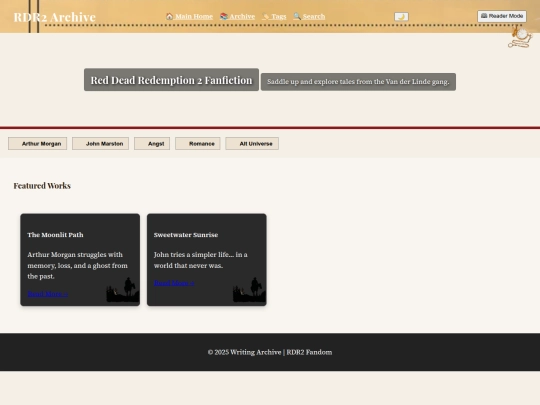Click the RDR2 Archive site logo

54,17
